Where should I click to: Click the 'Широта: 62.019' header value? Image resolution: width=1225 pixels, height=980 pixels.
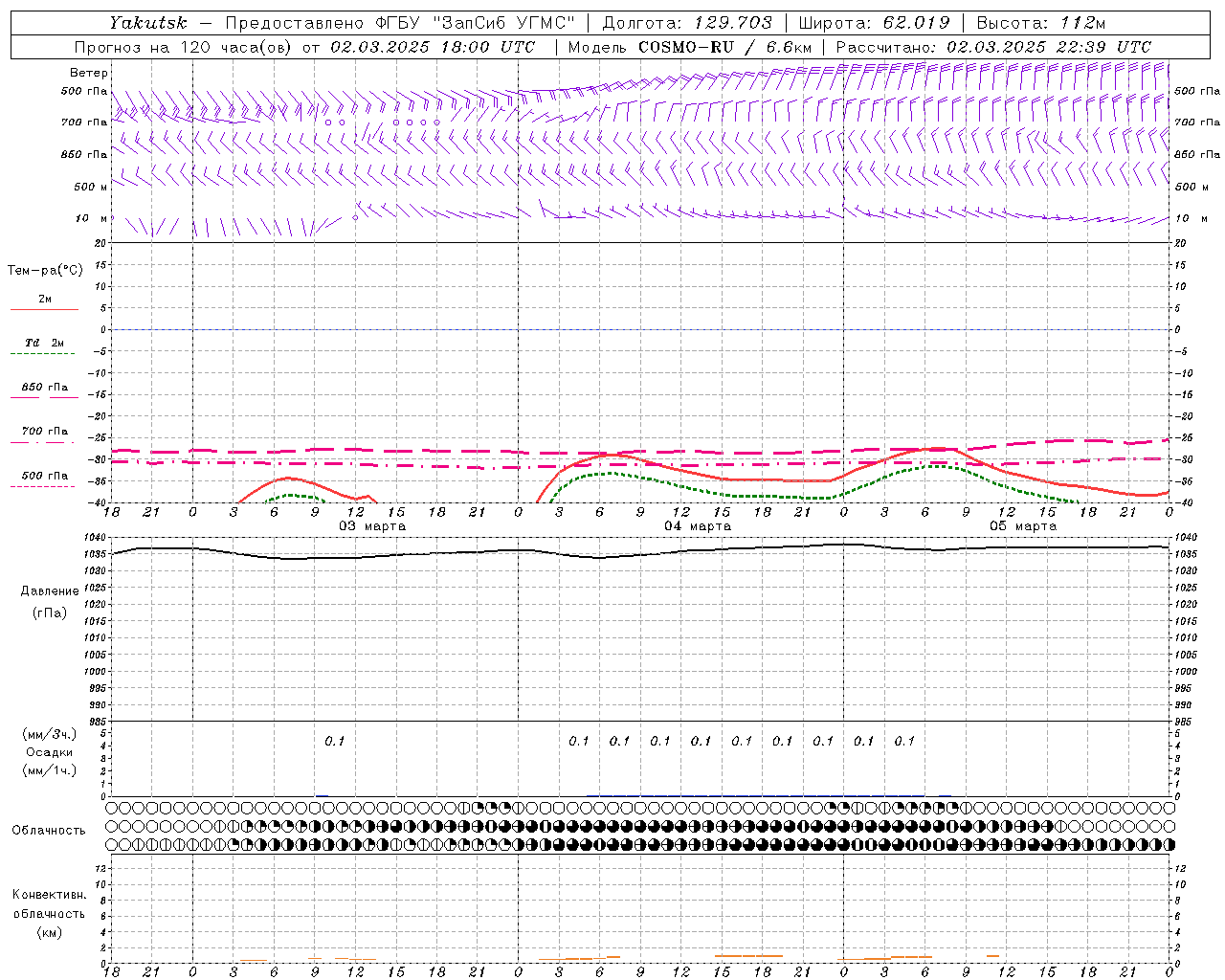(874, 23)
